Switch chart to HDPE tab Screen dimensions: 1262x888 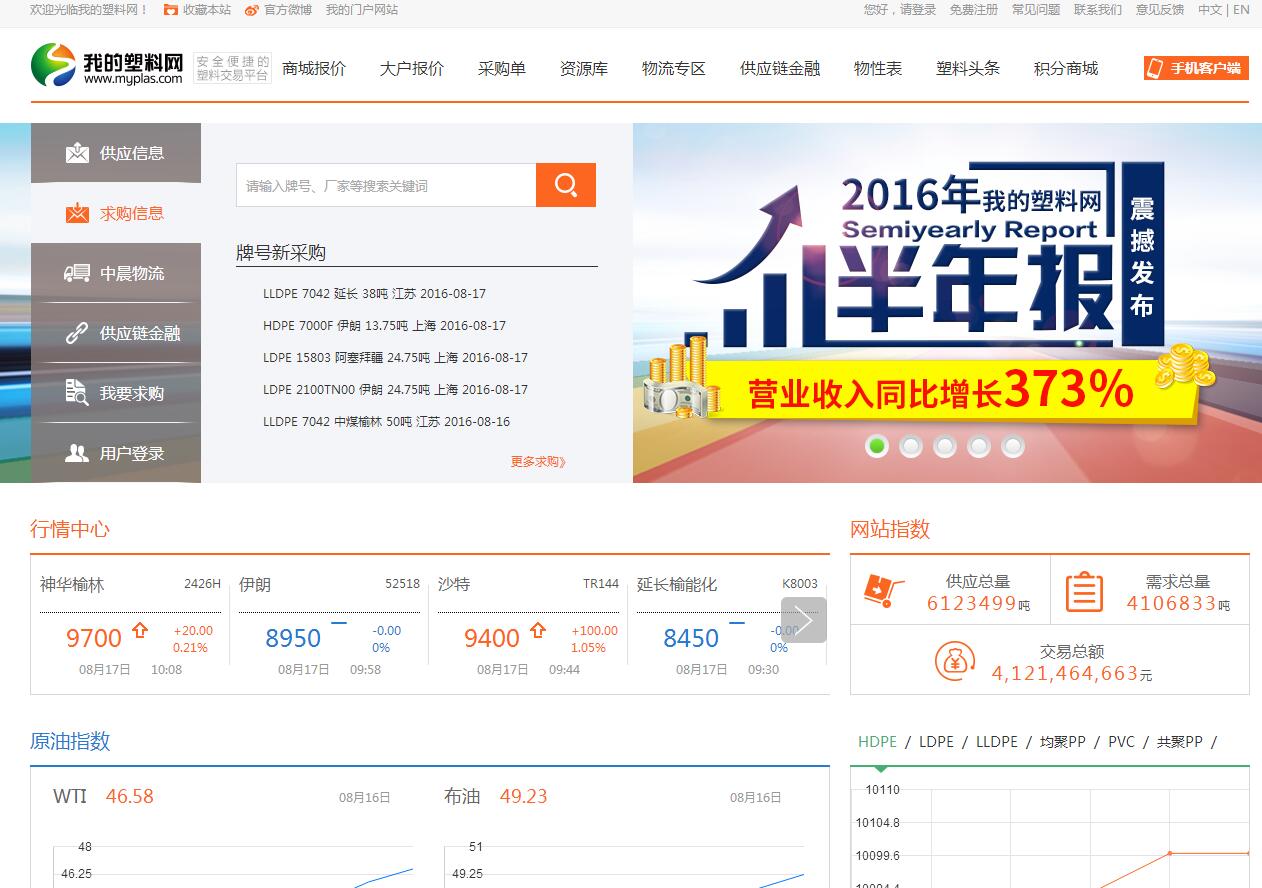click(x=878, y=742)
